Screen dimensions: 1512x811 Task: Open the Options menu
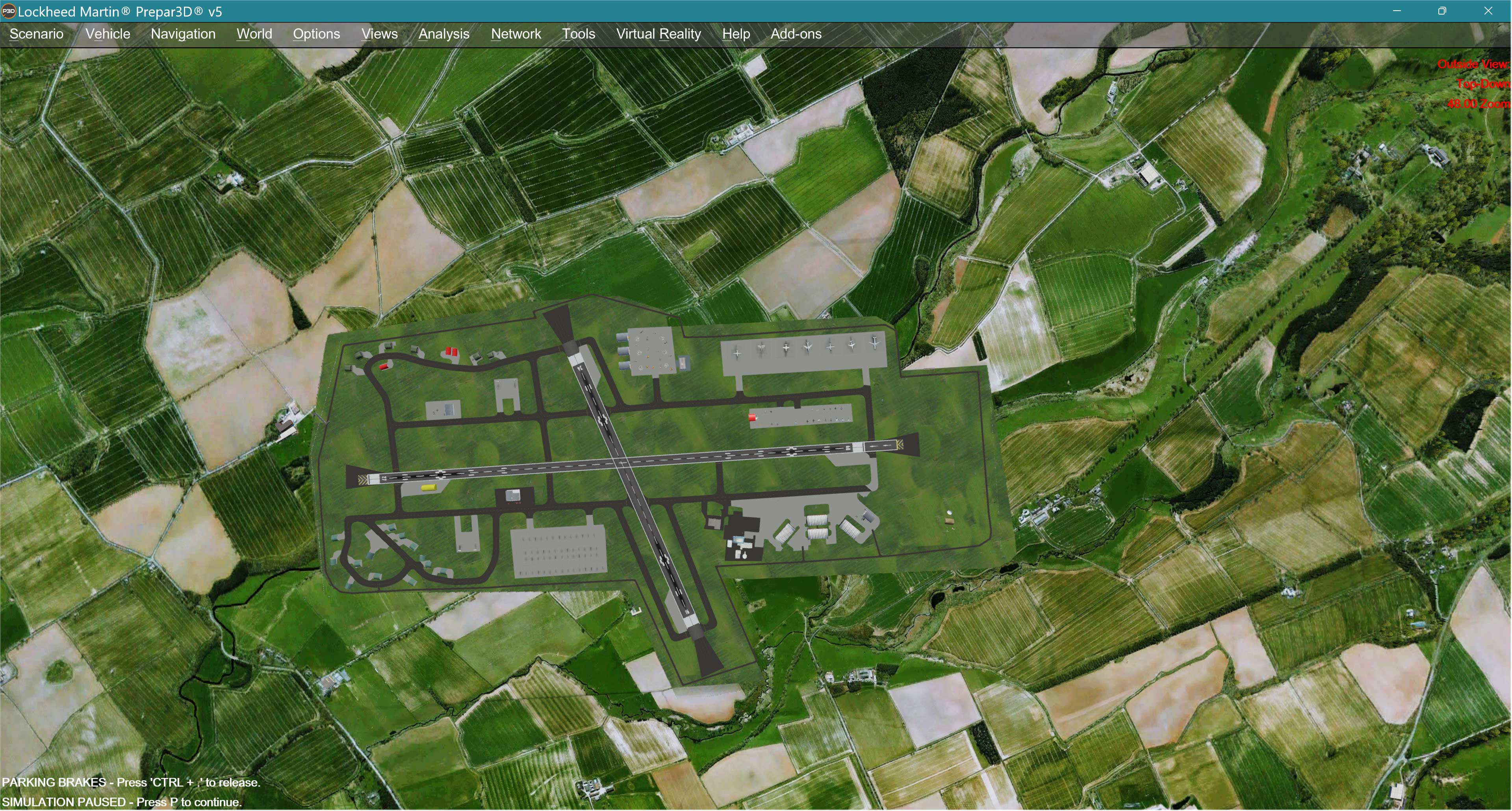(x=316, y=34)
